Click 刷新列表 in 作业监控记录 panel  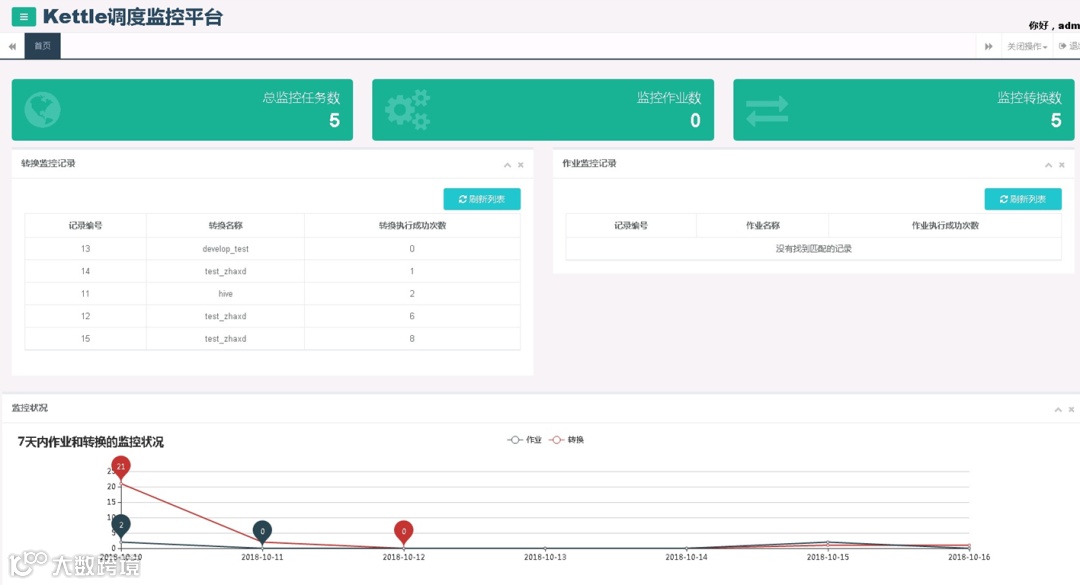(1023, 199)
